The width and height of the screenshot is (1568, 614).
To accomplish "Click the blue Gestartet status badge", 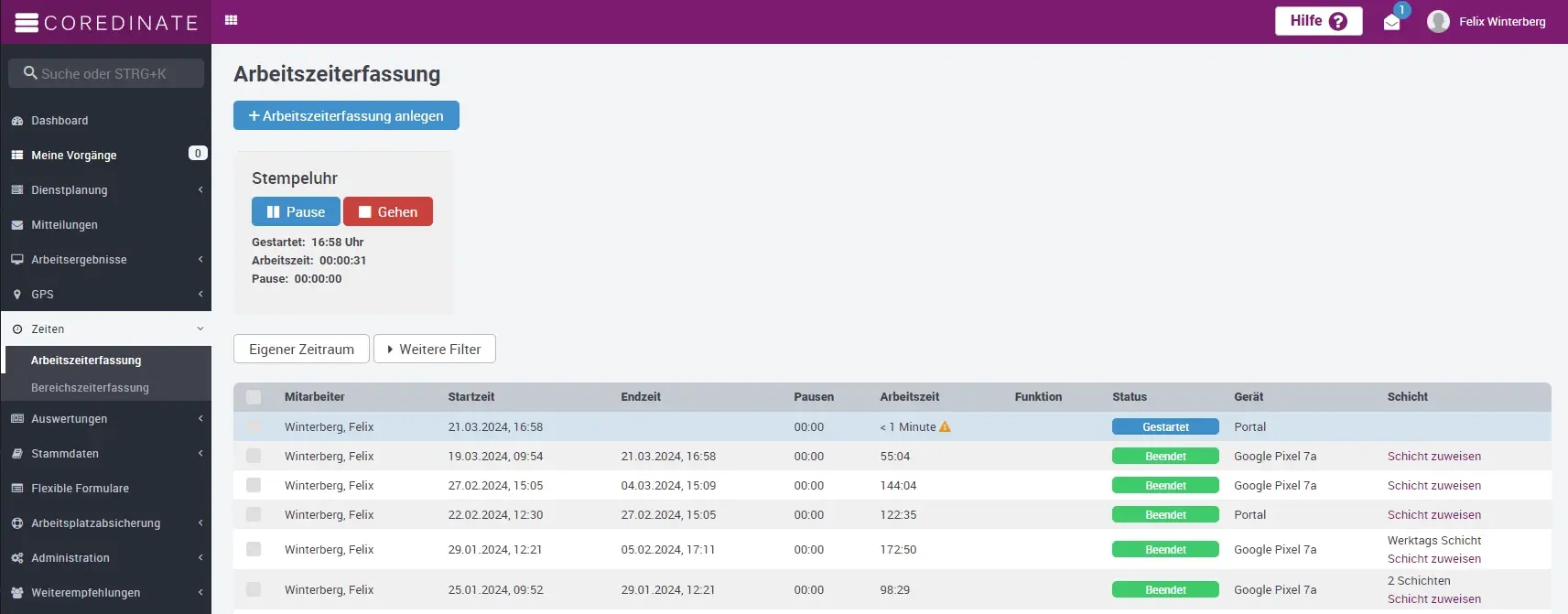I will [1164, 426].
